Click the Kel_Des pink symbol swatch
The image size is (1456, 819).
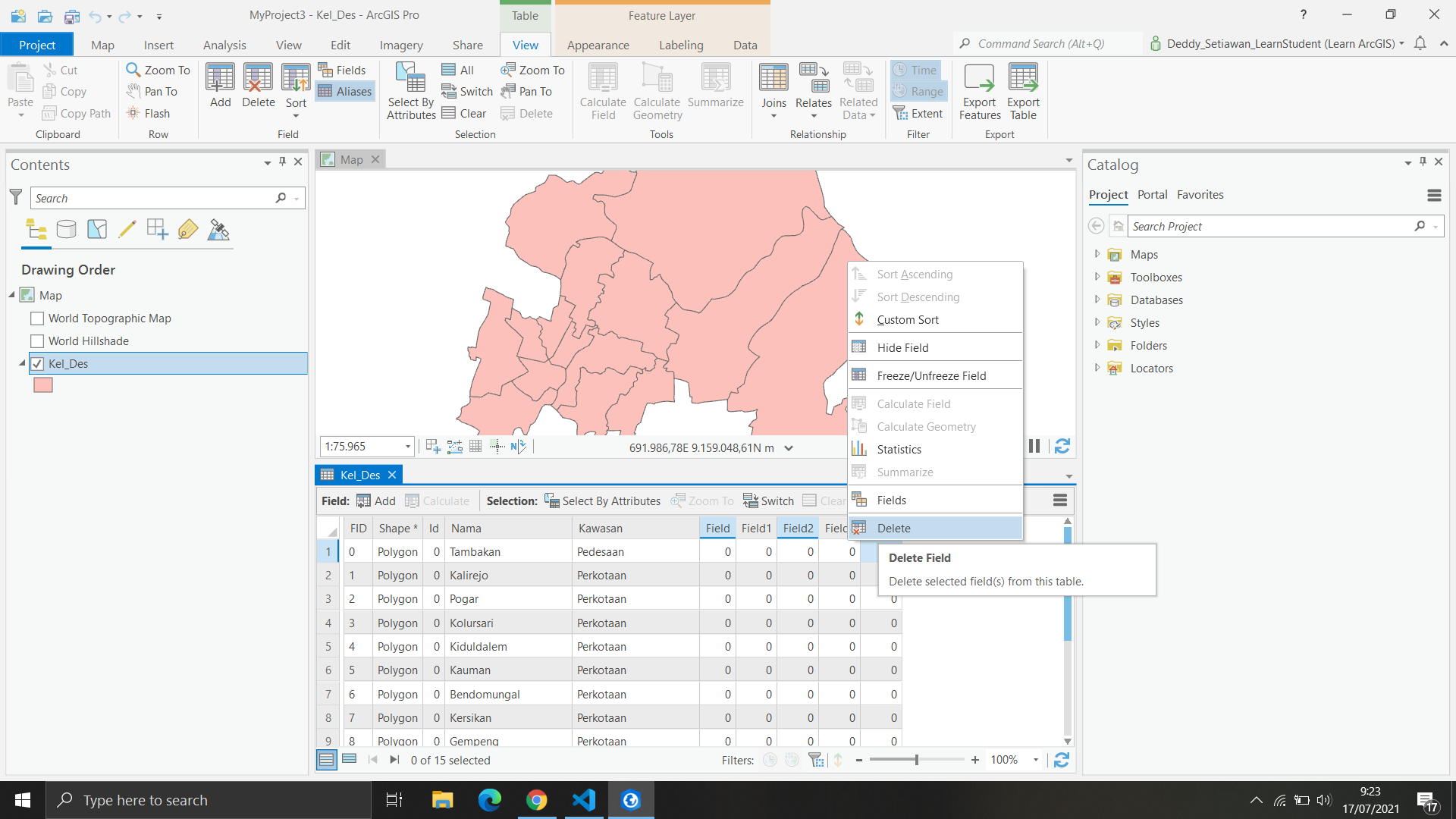point(43,385)
